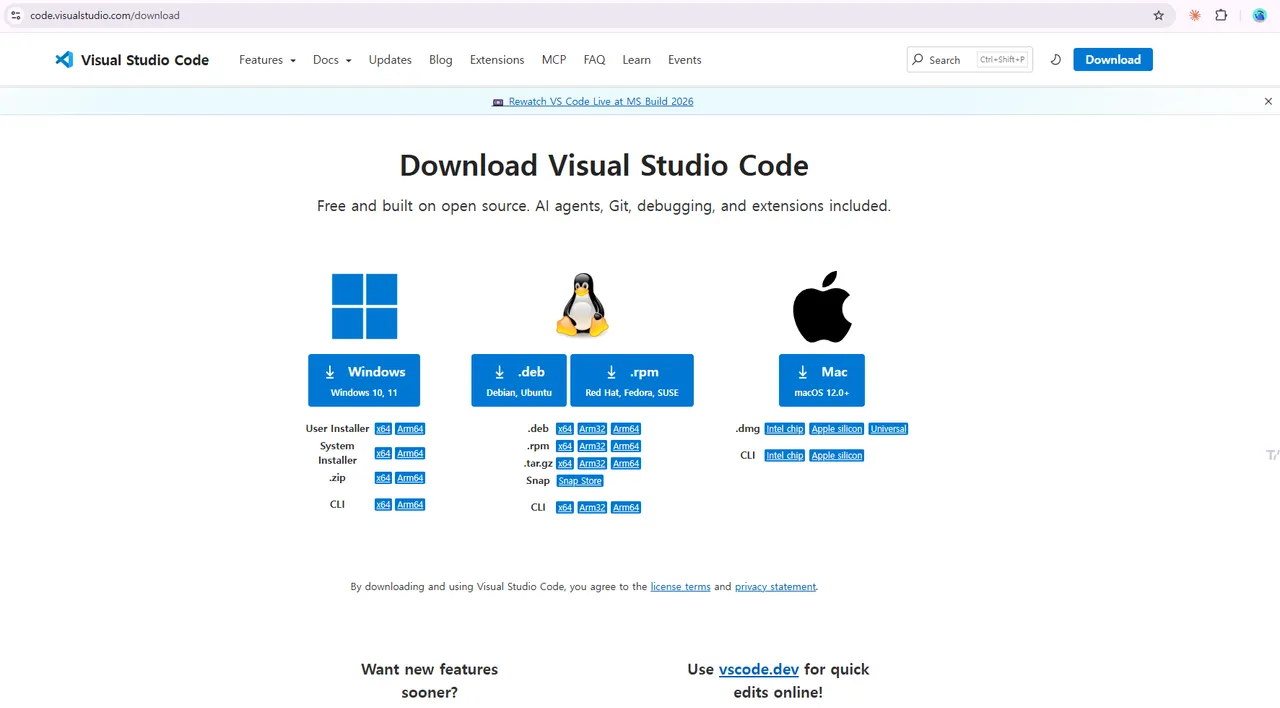Open the Events nav item
The height and width of the screenshot is (708, 1280).
coord(685,60)
